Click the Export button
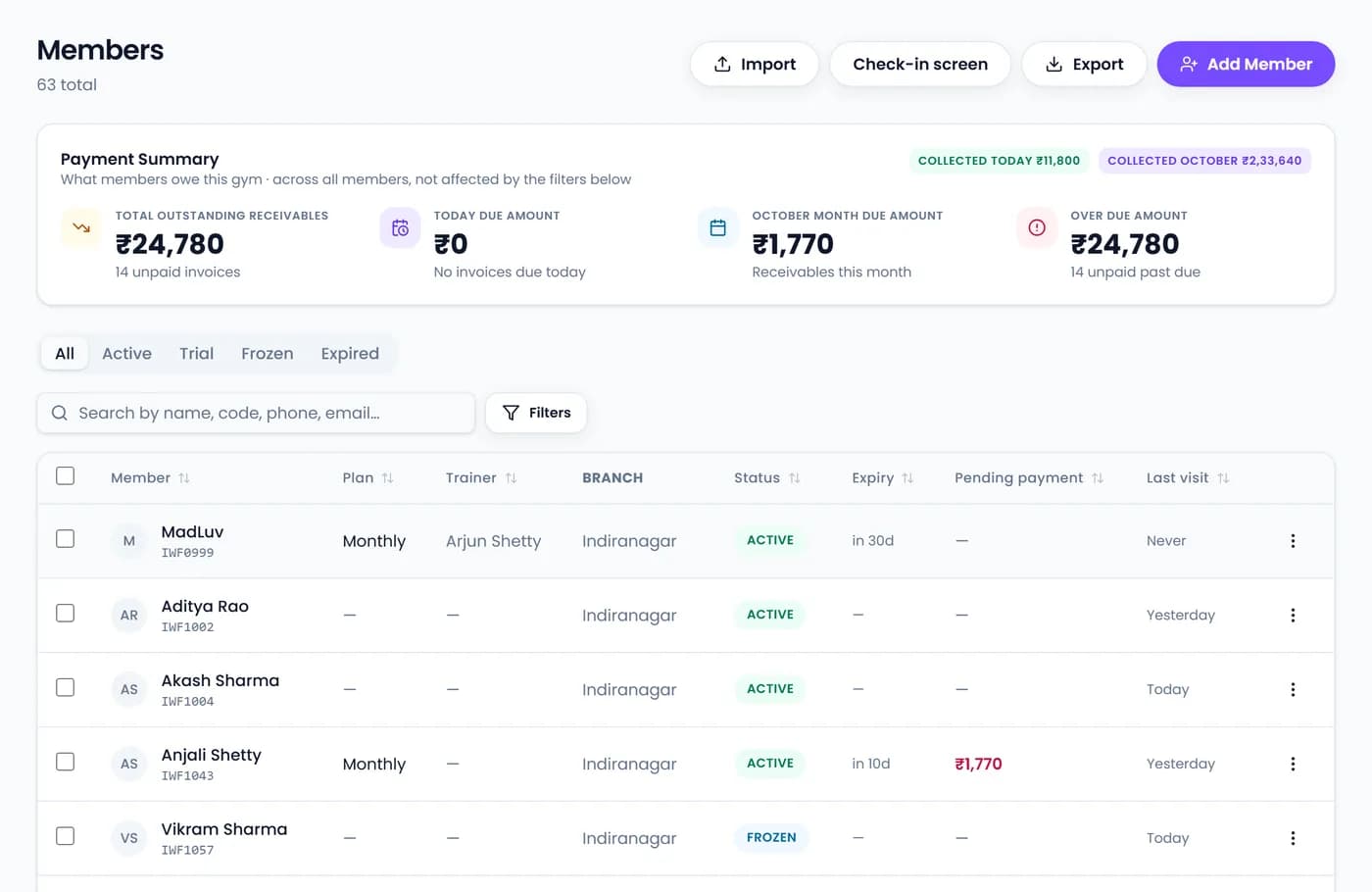The image size is (1372, 892). tap(1084, 64)
